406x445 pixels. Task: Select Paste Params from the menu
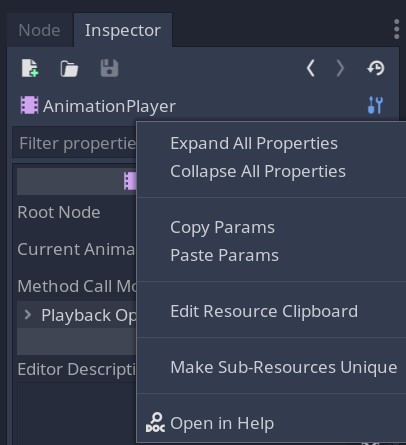tap(224, 256)
